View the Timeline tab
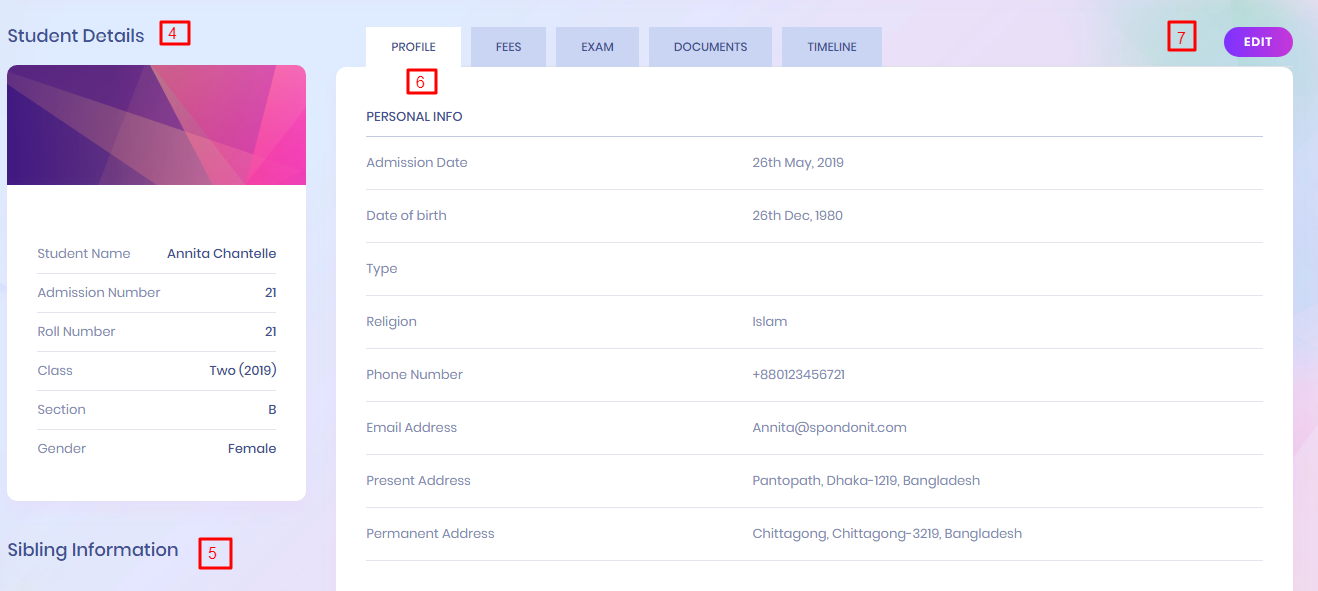This screenshot has width=1318, height=591. (831, 47)
